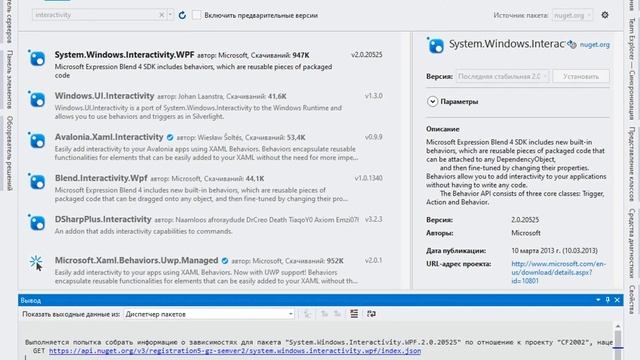This screenshot has width=640, height=360.
Task: Open package source nuget.org dropdown
Action: [572, 15]
